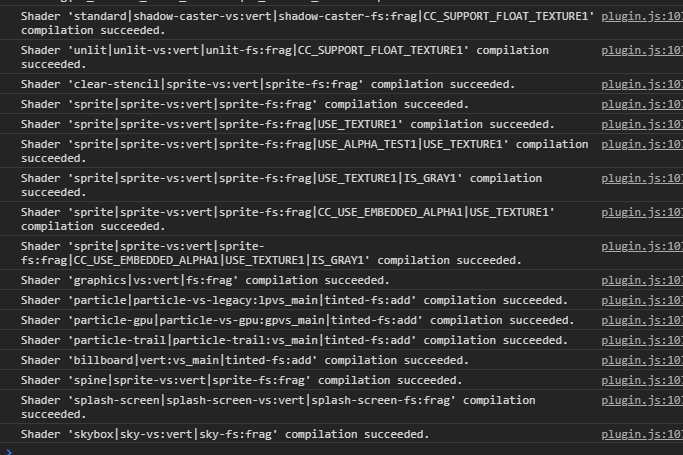Open source link for sprite USE_ALPHA_TEST1 shader
The image size is (683, 455).
click(x=641, y=144)
